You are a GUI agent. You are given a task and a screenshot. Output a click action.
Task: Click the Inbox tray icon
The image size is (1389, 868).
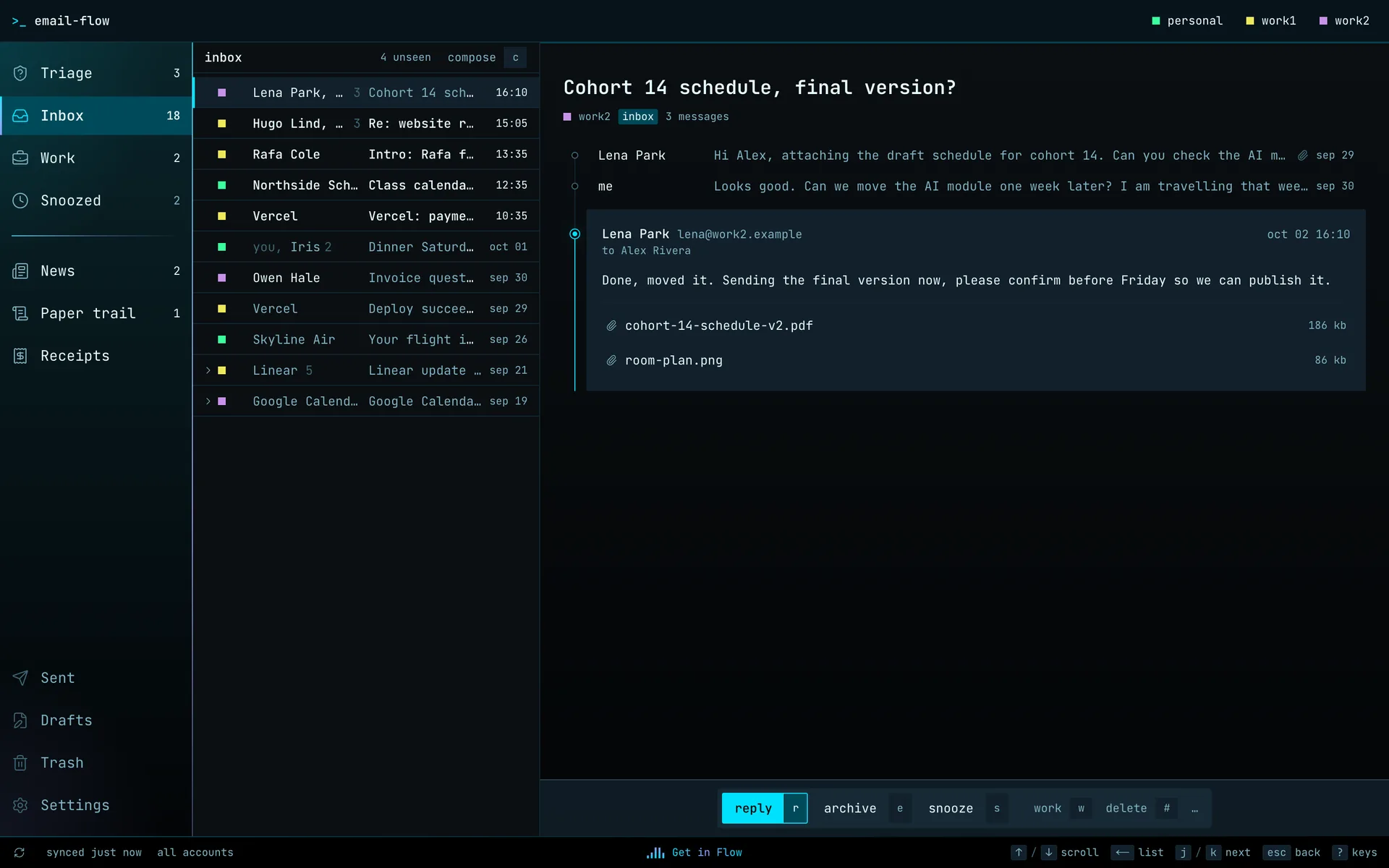pyautogui.click(x=20, y=116)
